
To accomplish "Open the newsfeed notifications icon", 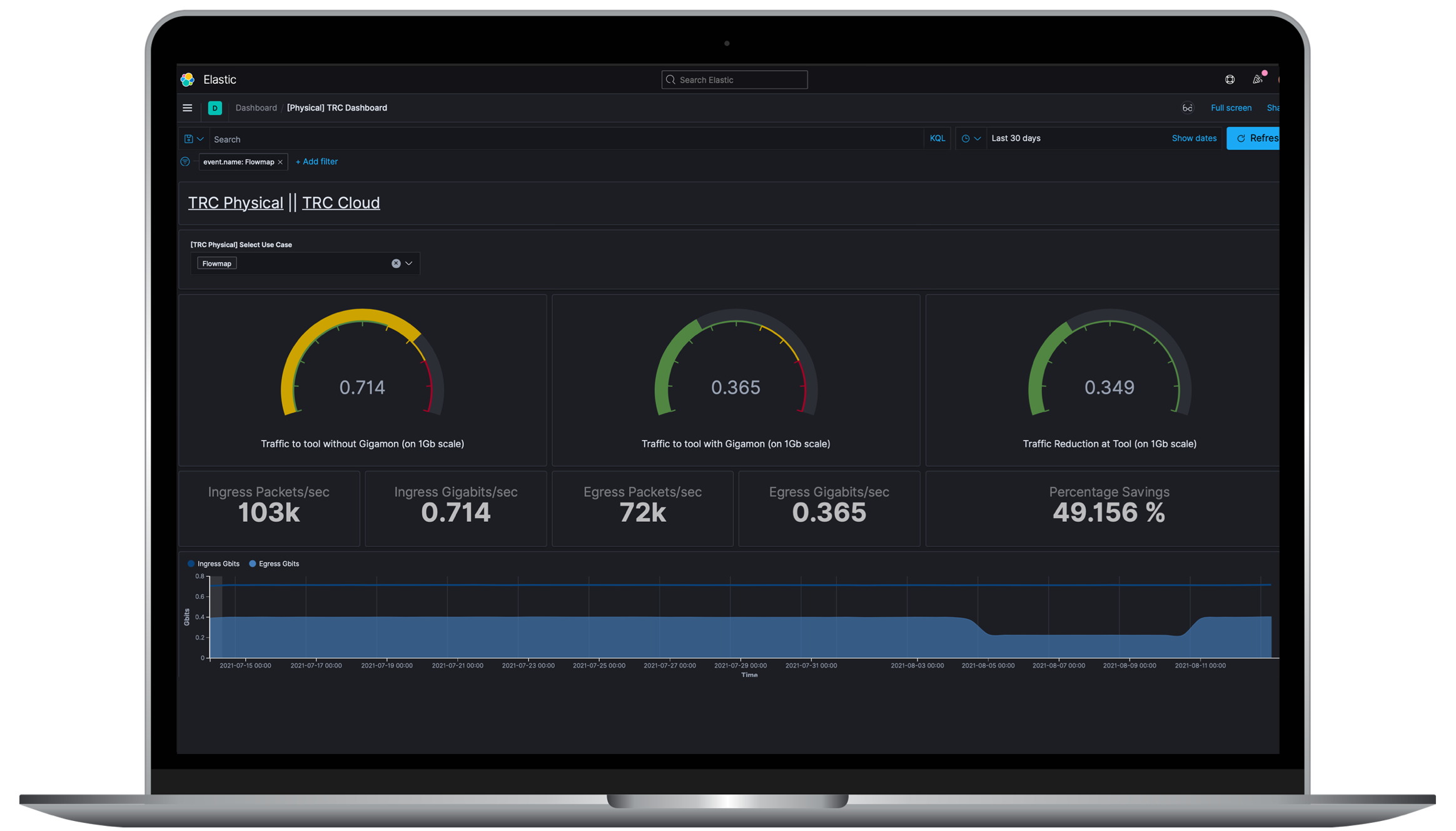I will tap(1257, 79).
